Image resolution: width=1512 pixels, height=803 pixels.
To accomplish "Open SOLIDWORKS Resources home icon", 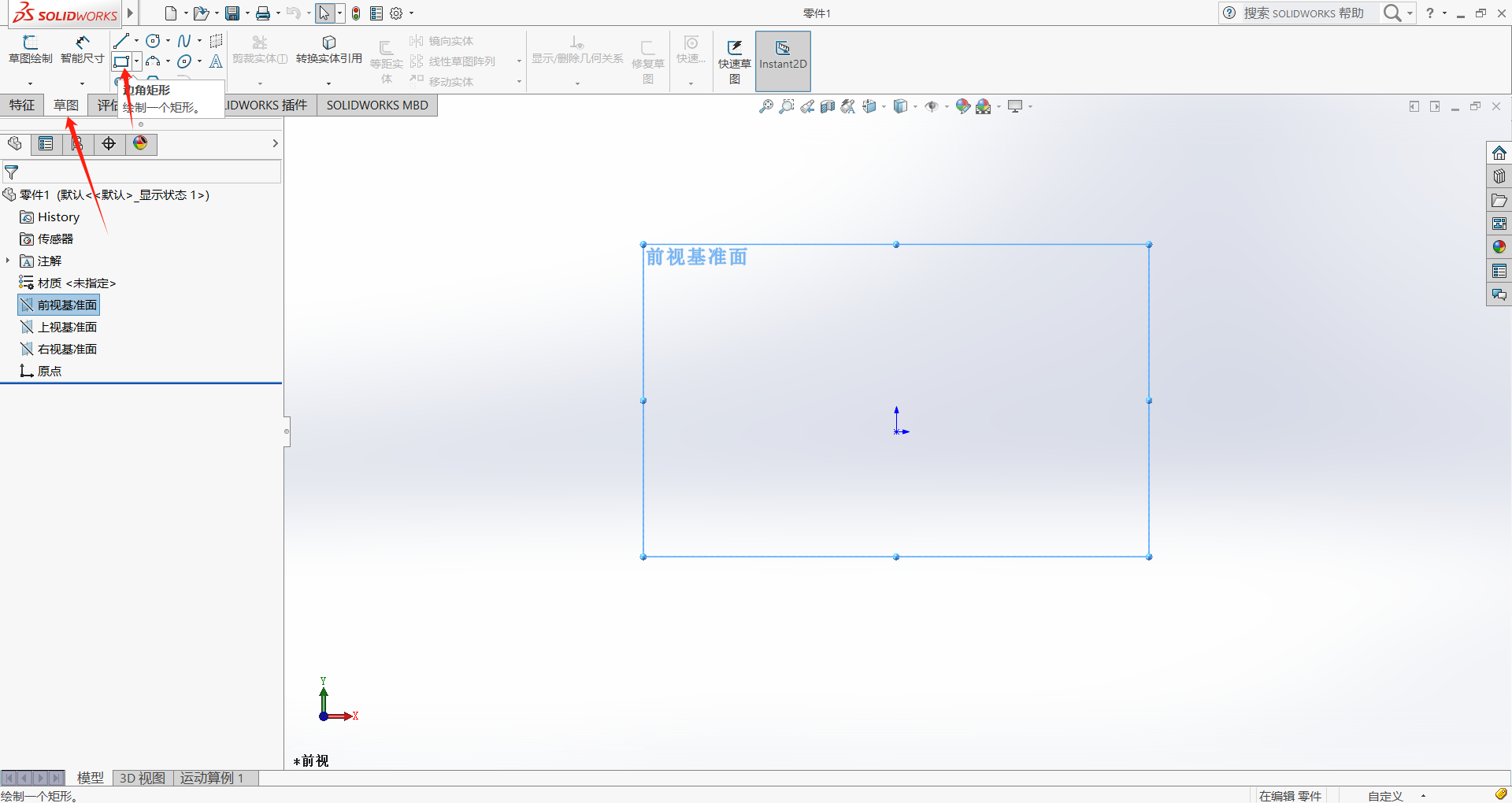I will (x=1499, y=153).
